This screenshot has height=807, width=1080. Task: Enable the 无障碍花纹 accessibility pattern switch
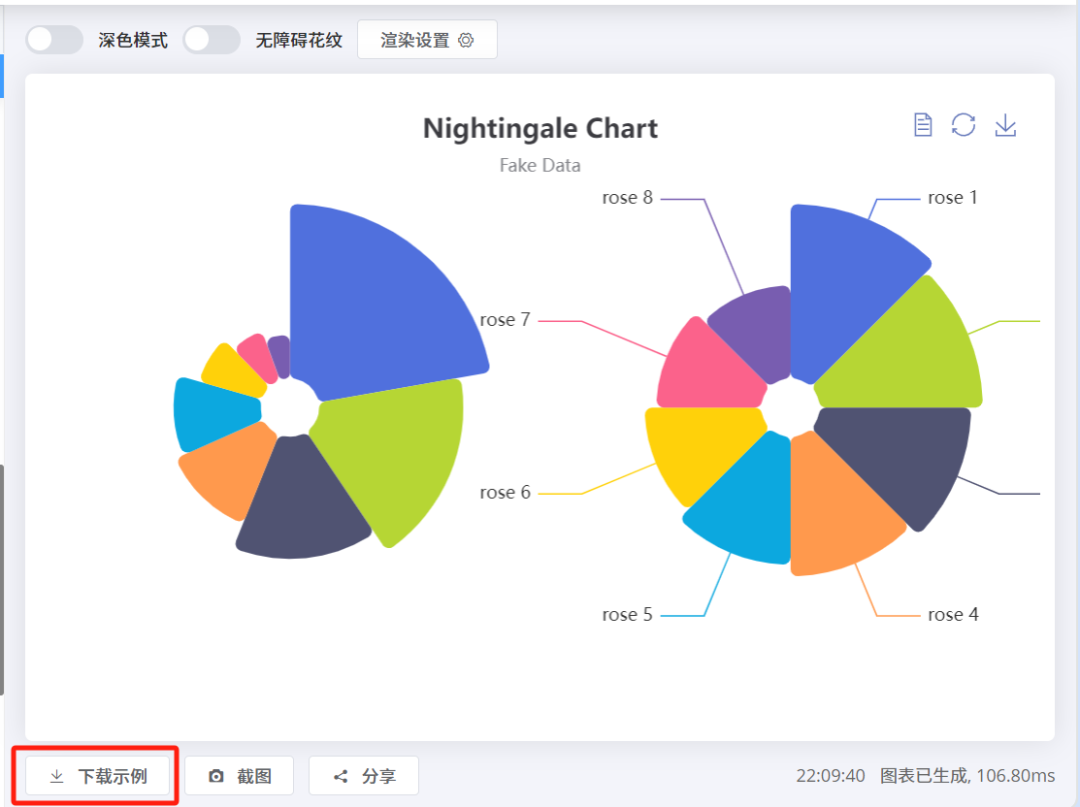coord(211,39)
